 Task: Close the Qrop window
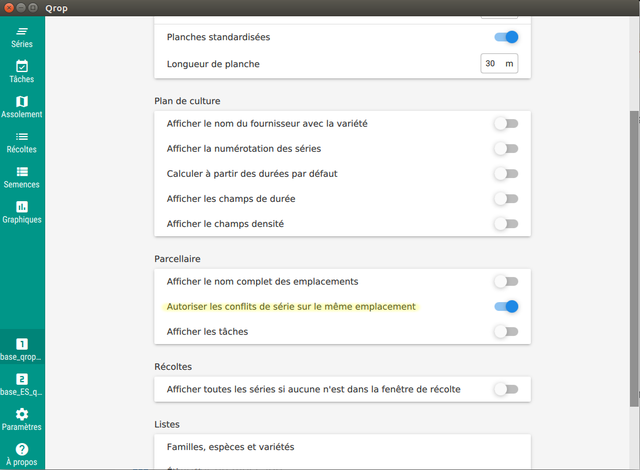click(9, 8)
